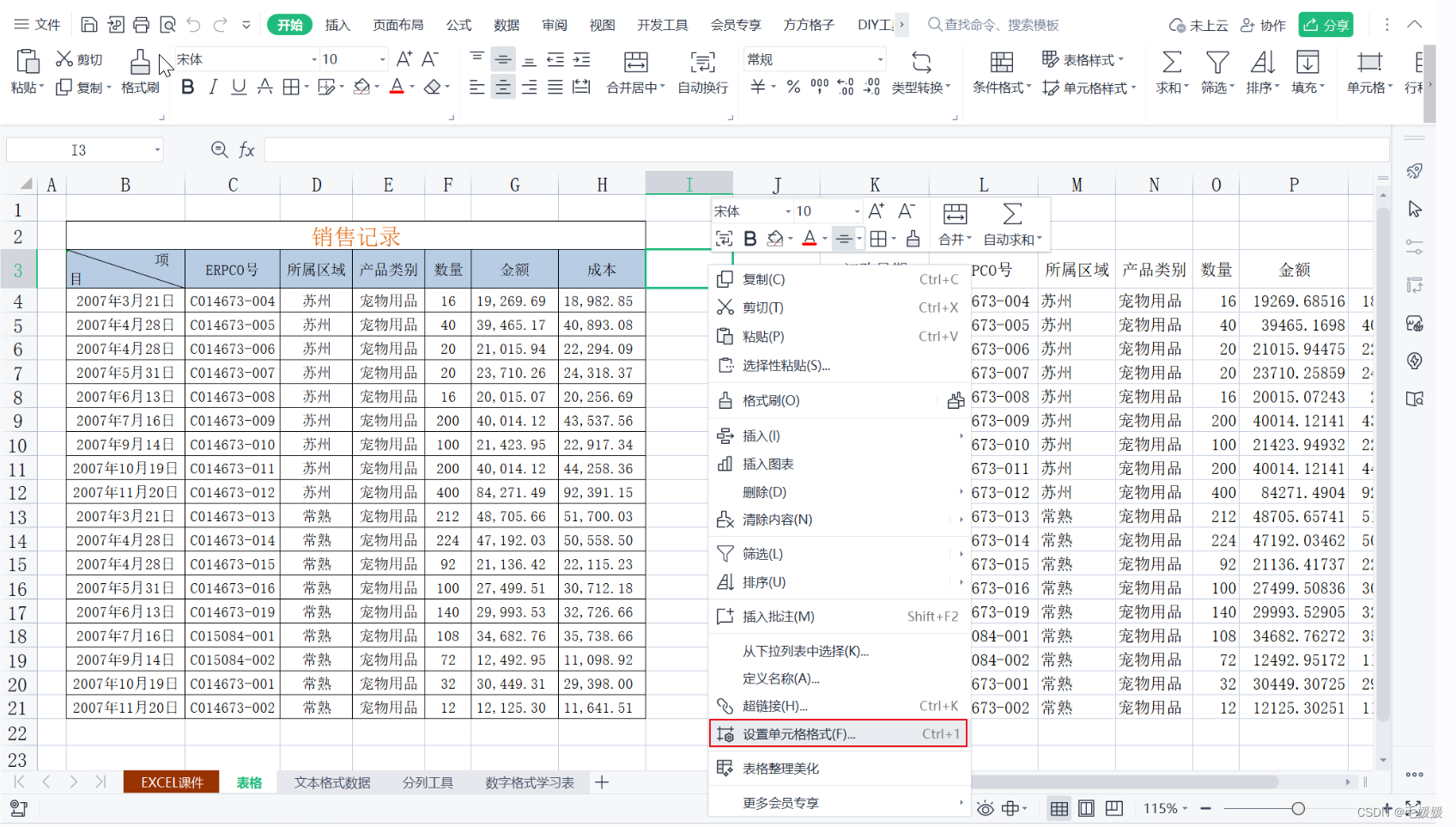Click the 筛选 funnel icon in ribbon
Screen dimensions: 1456x827
pyautogui.click(x=1217, y=62)
